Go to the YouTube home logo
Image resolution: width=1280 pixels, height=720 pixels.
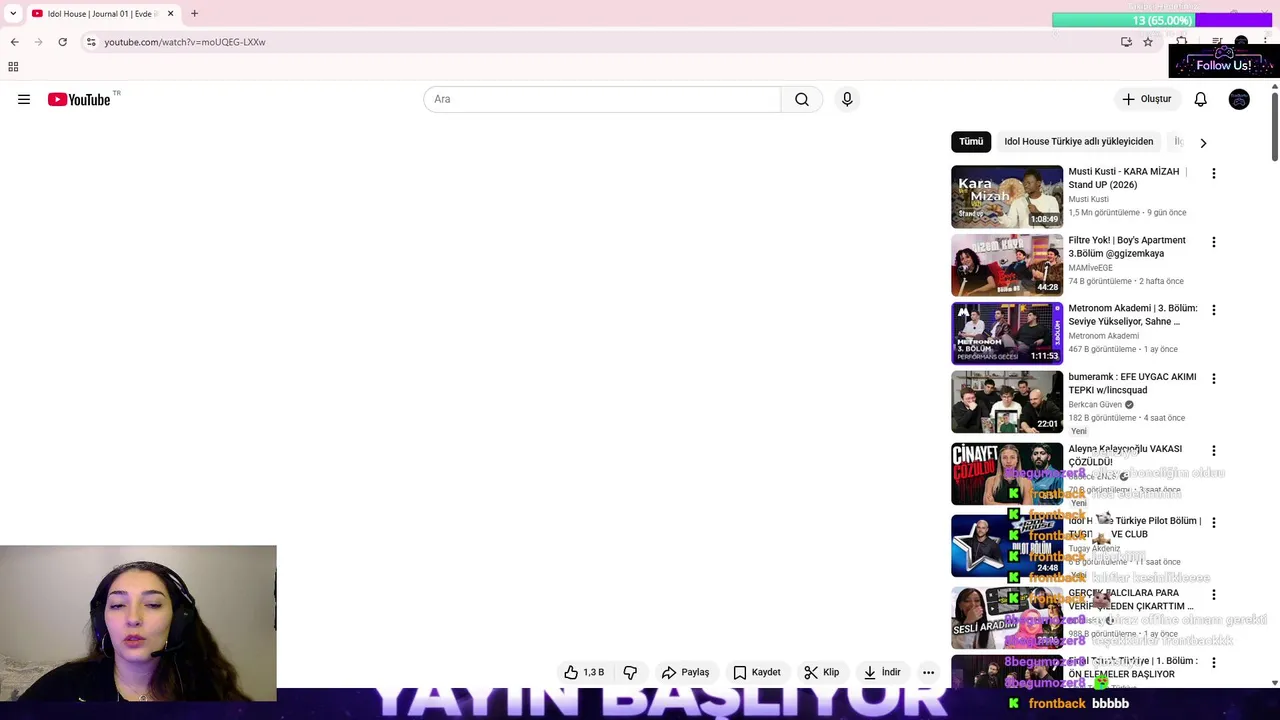(x=79, y=99)
